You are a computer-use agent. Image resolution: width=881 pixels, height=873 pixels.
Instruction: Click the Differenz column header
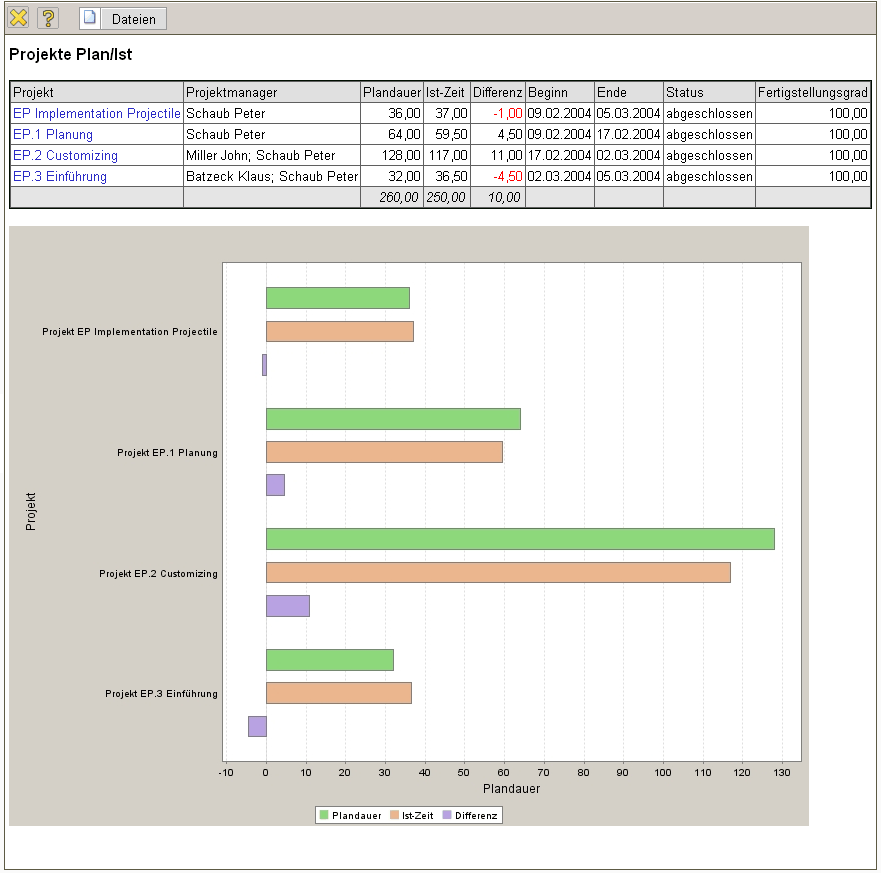click(497, 93)
